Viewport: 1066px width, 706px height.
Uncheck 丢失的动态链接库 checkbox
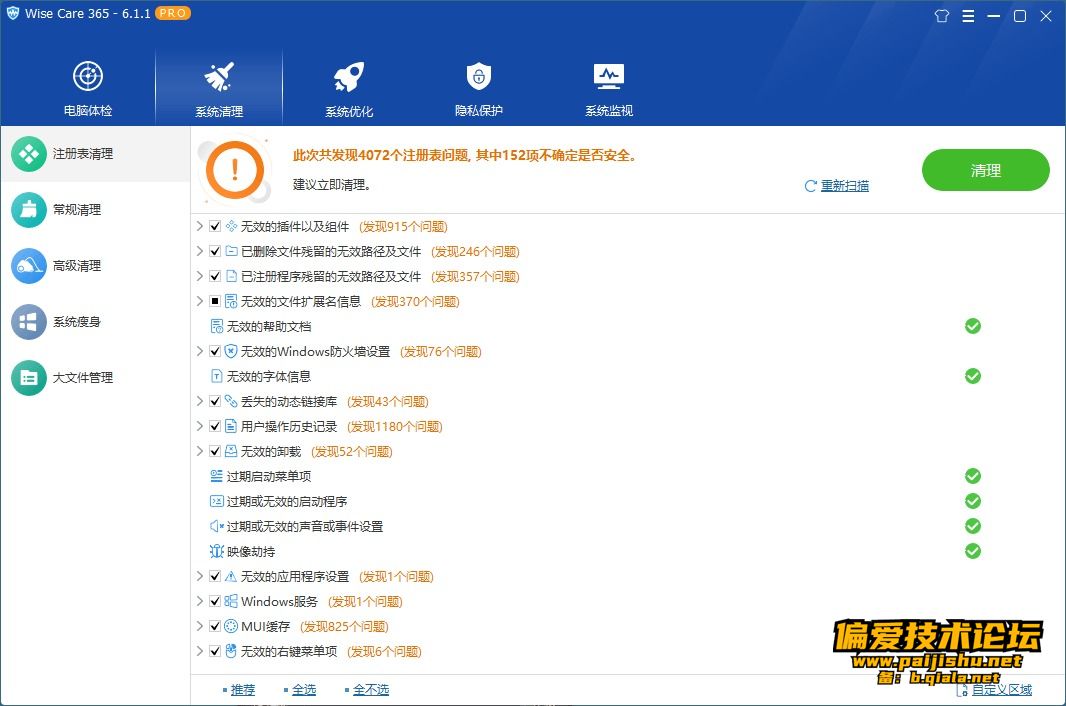coord(215,401)
